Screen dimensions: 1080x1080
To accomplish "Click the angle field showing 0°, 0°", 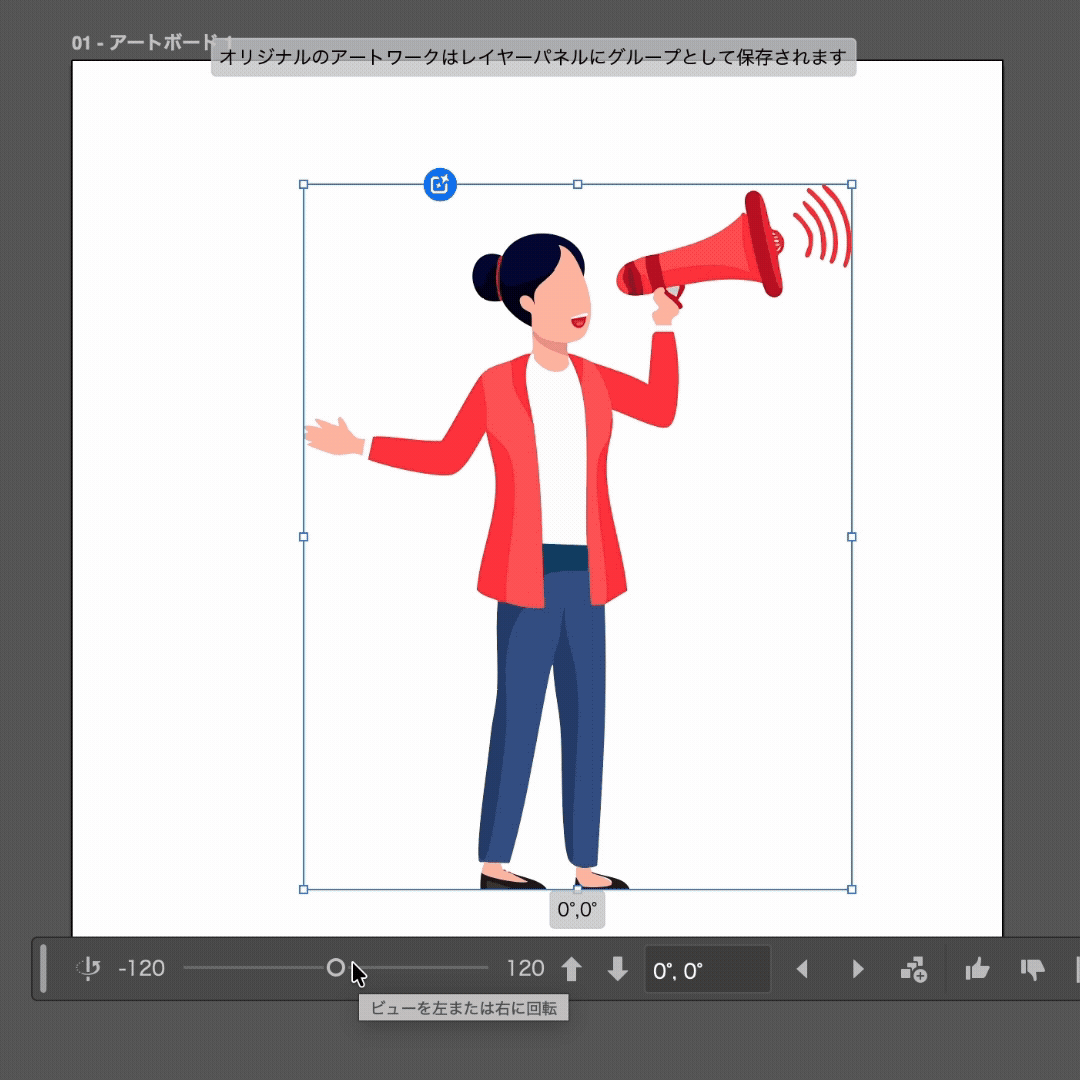I will (707, 970).
